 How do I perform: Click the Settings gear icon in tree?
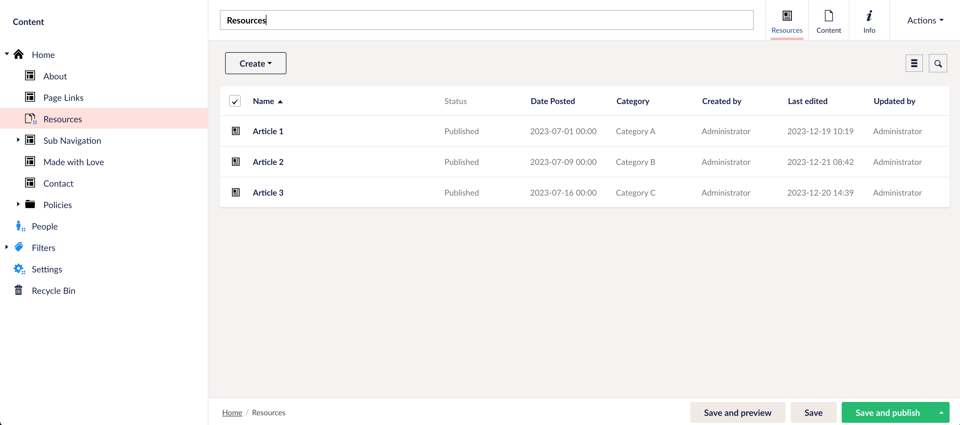tap(19, 269)
